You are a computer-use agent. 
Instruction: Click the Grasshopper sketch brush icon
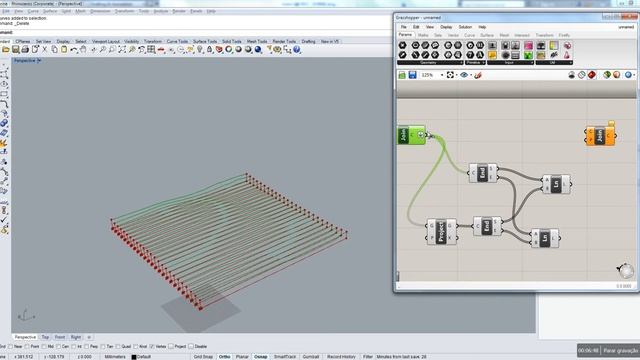coord(478,75)
